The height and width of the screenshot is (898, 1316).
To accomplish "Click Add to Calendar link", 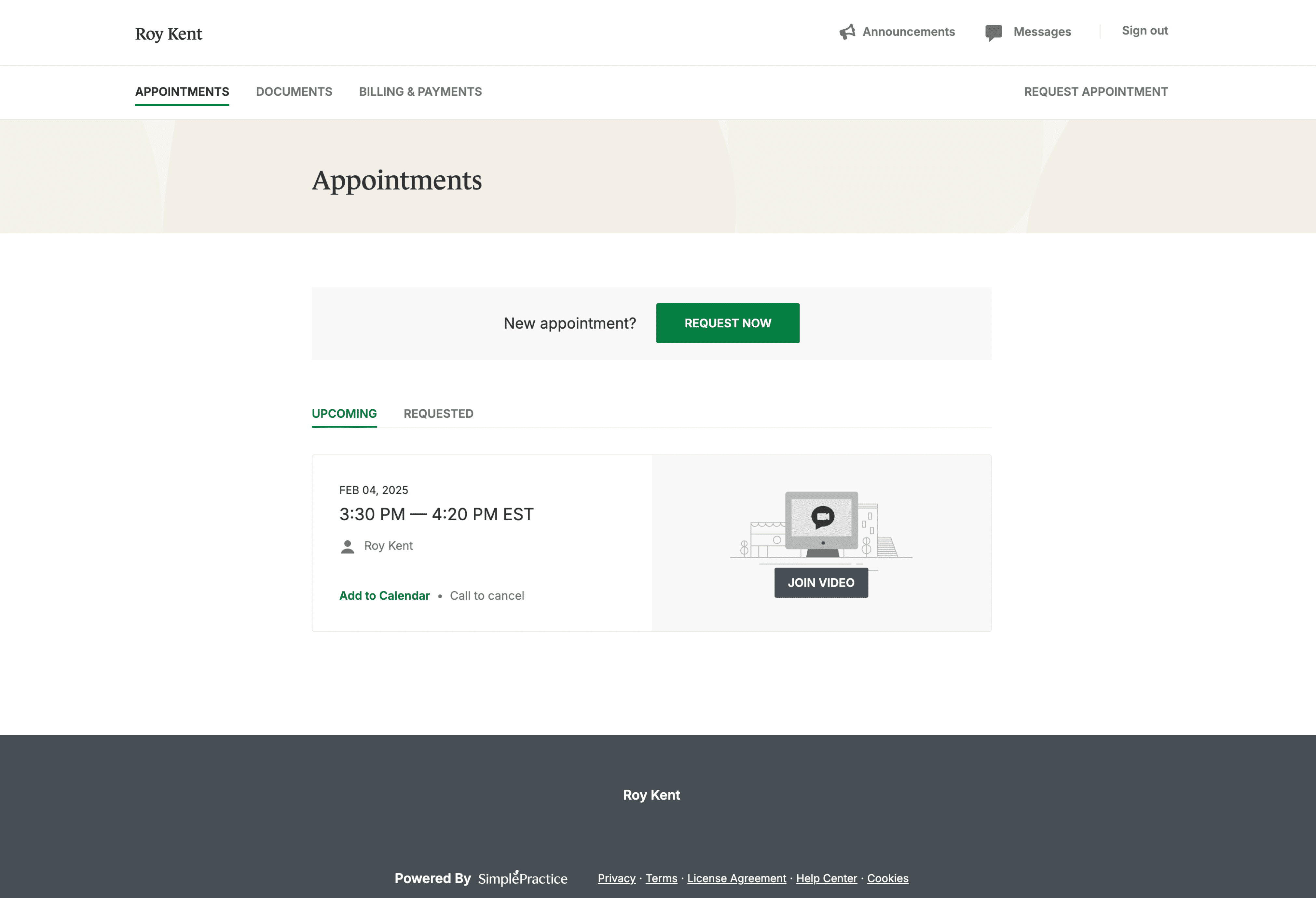I will click(x=385, y=596).
